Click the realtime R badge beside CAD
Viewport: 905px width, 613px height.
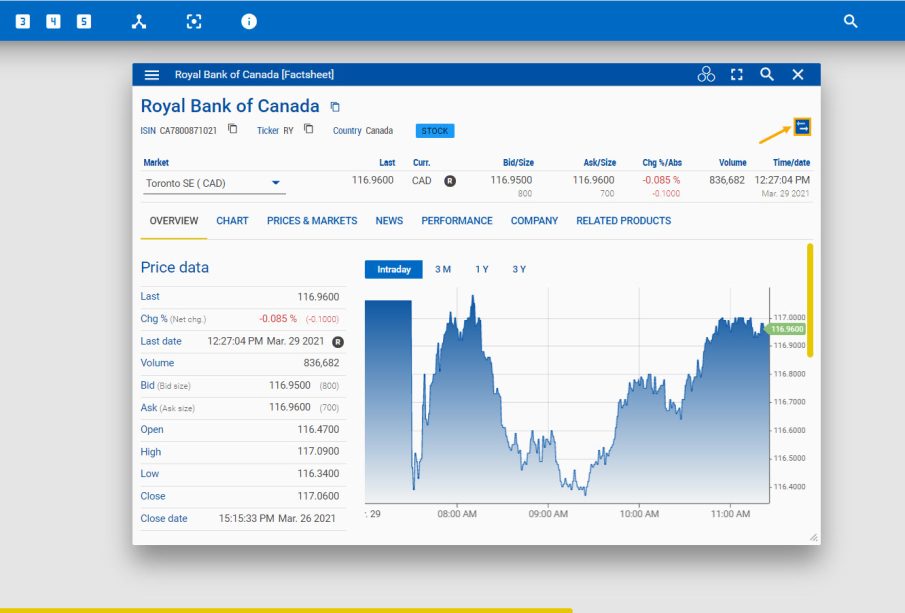(x=450, y=181)
